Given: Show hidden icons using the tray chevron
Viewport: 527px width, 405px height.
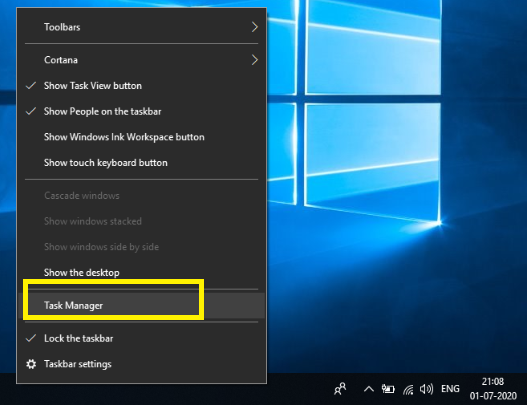Looking at the screenshot, I should click(x=369, y=389).
